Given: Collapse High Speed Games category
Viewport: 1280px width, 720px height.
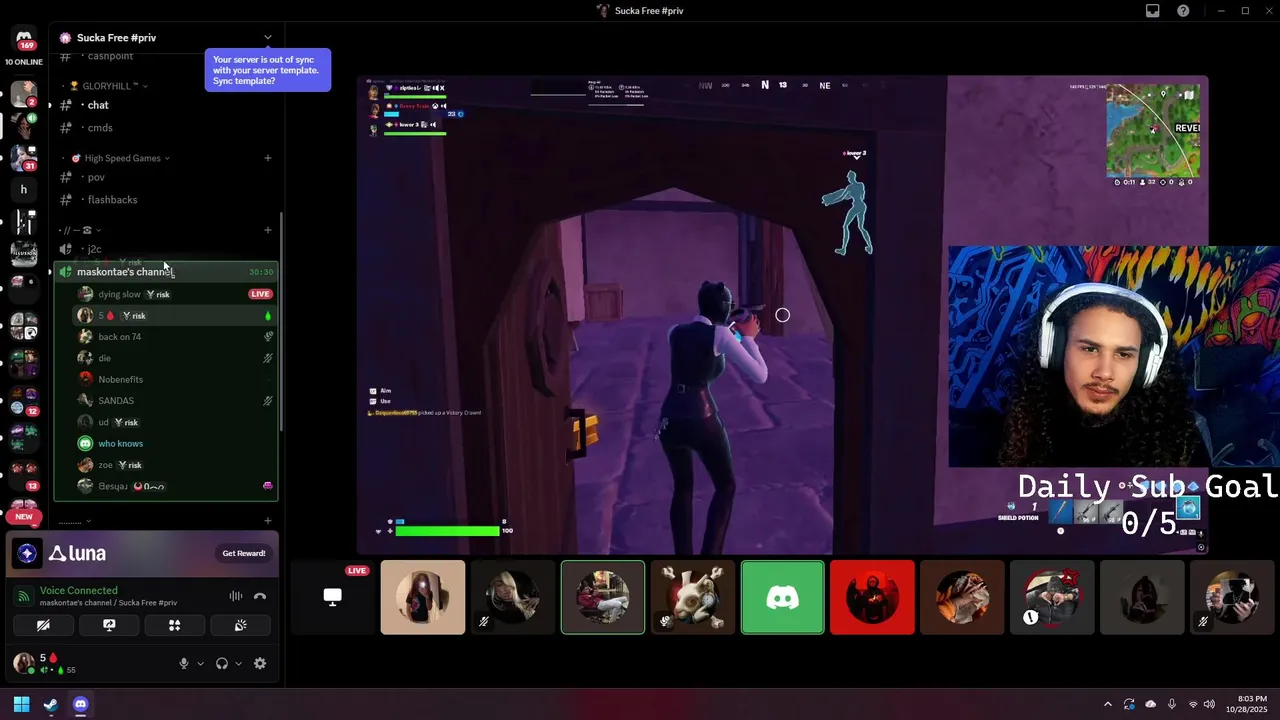Looking at the screenshot, I should point(122,158).
